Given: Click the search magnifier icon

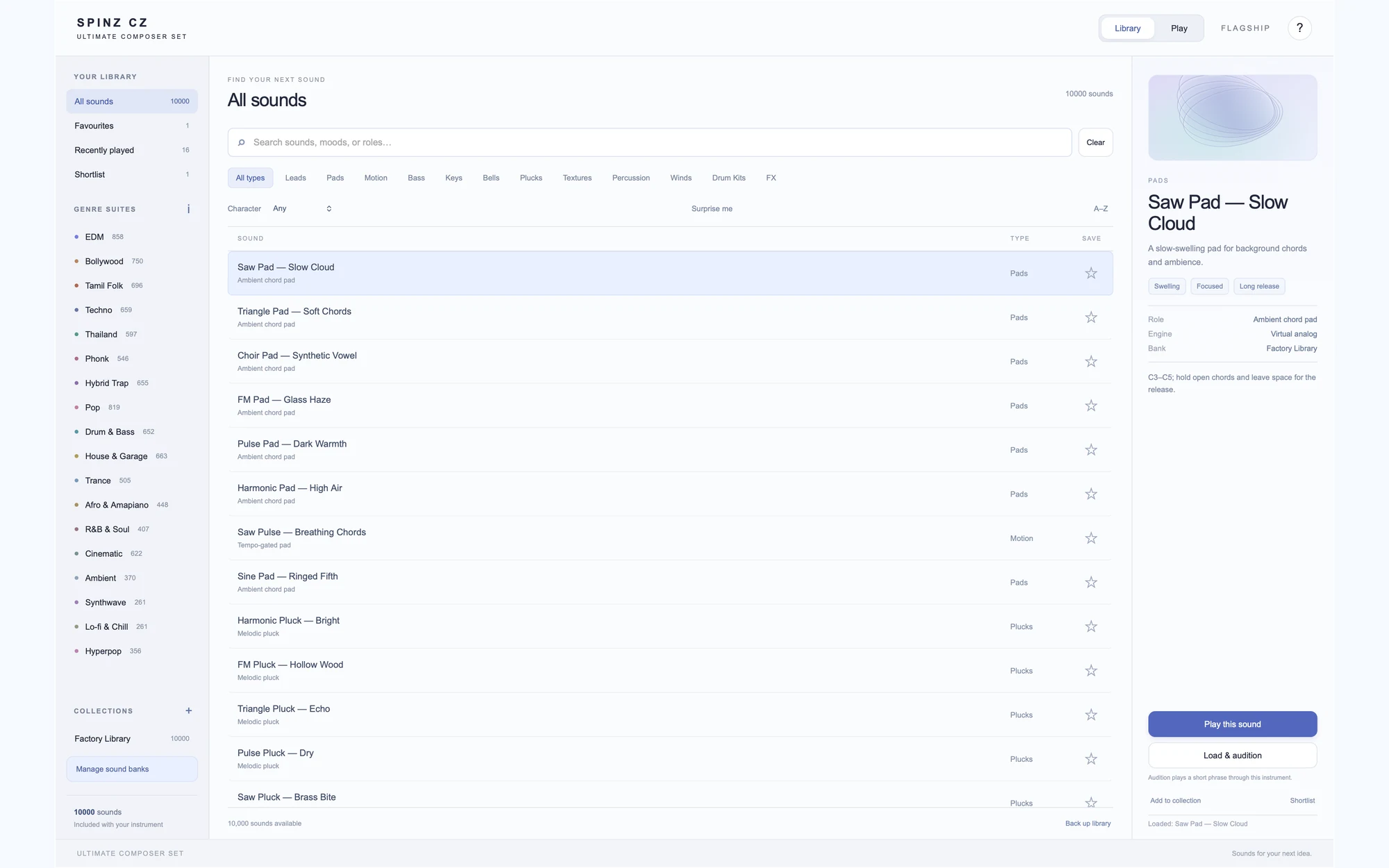Looking at the screenshot, I should (241, 142).
